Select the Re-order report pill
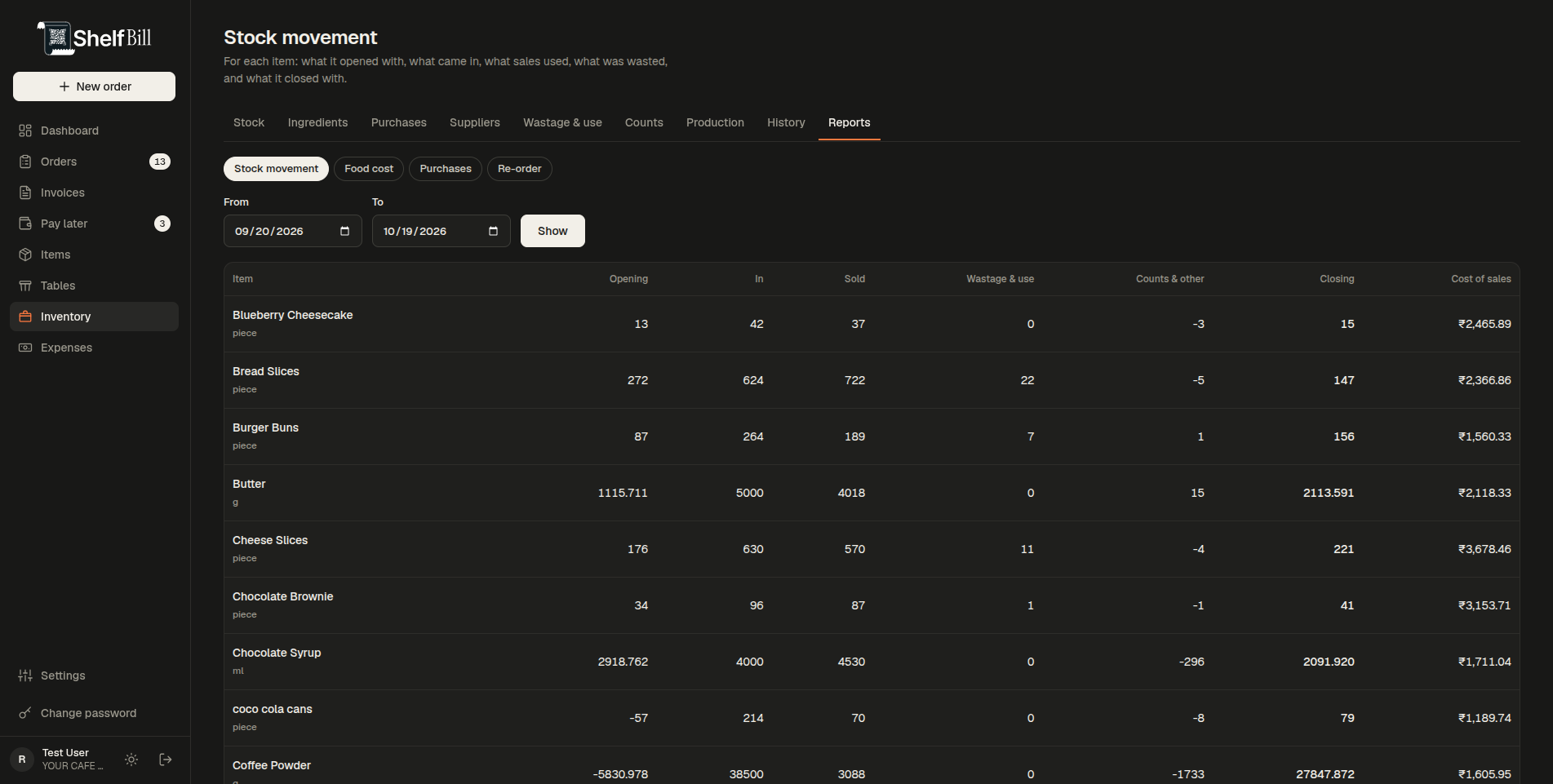Screen dimensions: 1553x784 pyautogui.click(x=520, y=169)
